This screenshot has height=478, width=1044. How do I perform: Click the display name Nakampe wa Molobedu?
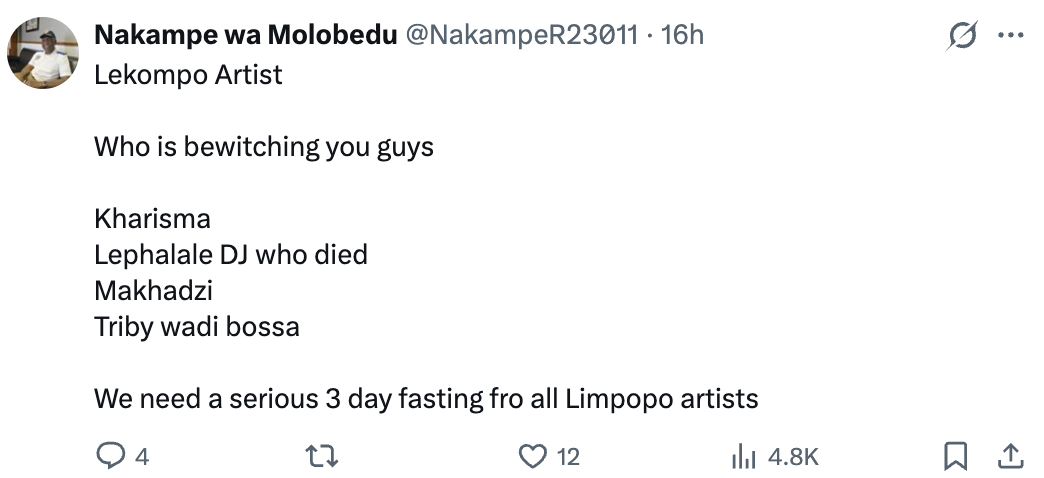(244, 35)
